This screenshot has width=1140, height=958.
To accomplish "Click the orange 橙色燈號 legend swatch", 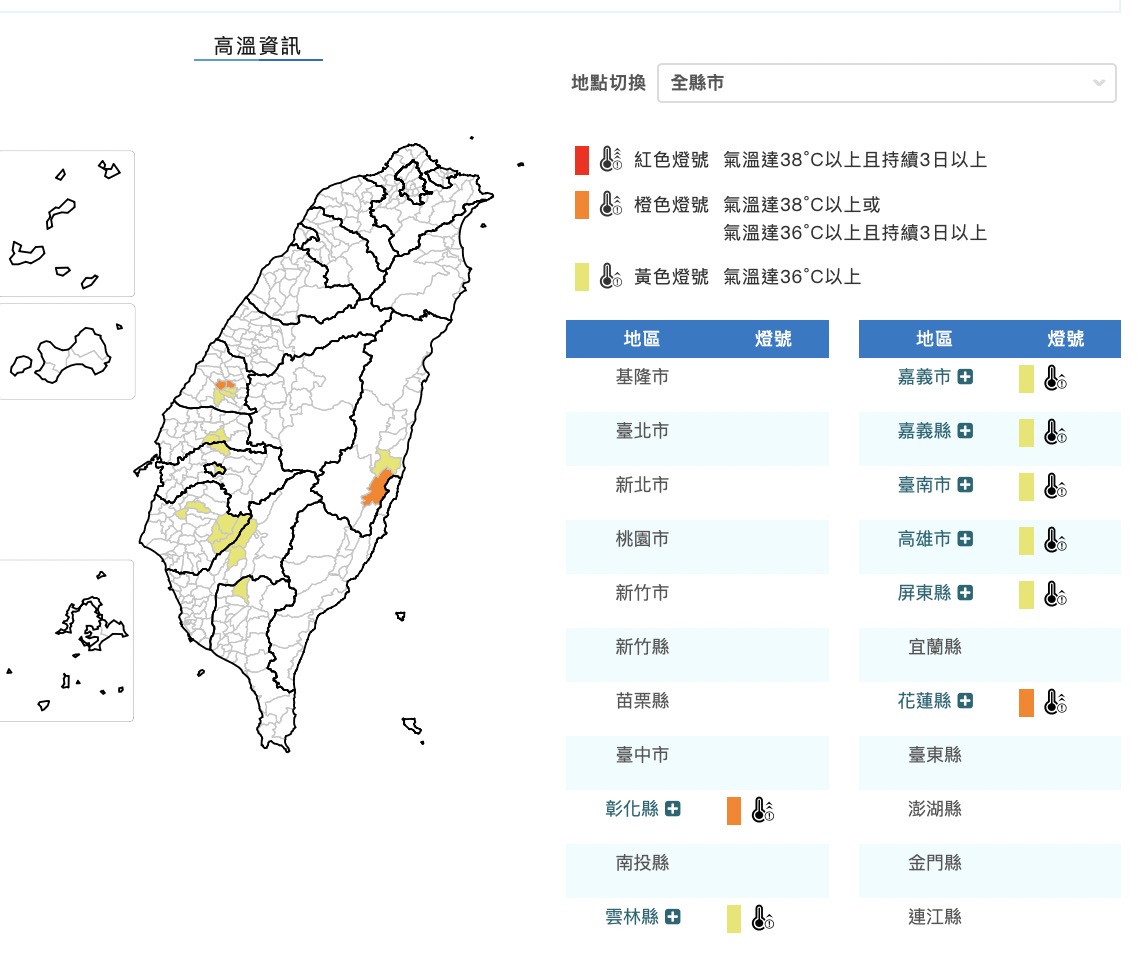I will [x=582, y=205].
